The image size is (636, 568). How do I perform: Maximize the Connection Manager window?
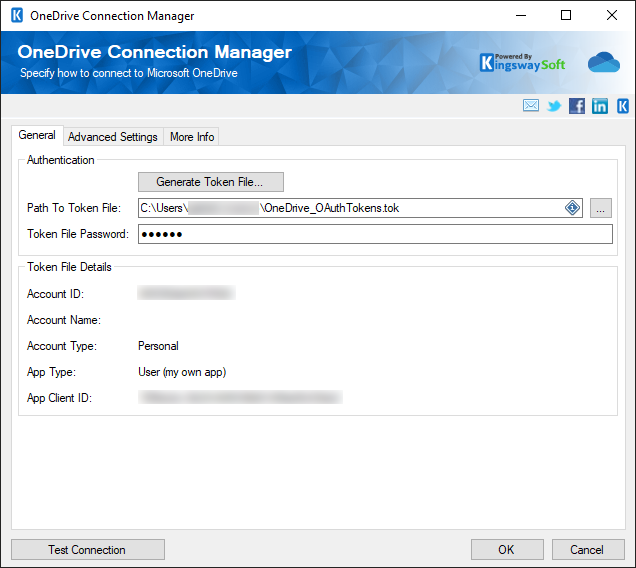566,15
